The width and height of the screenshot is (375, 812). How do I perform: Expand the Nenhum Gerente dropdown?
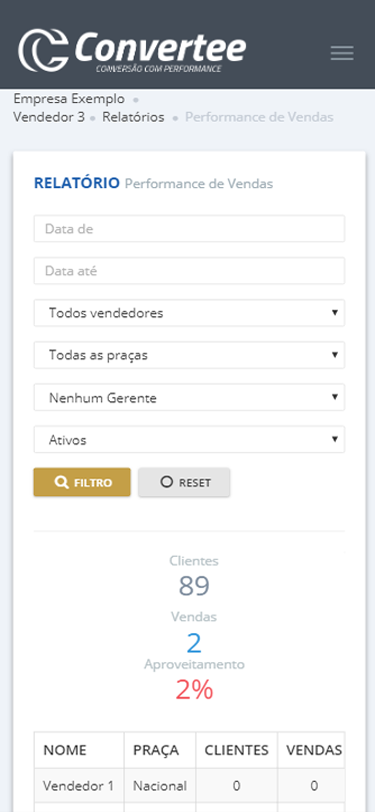189,397
